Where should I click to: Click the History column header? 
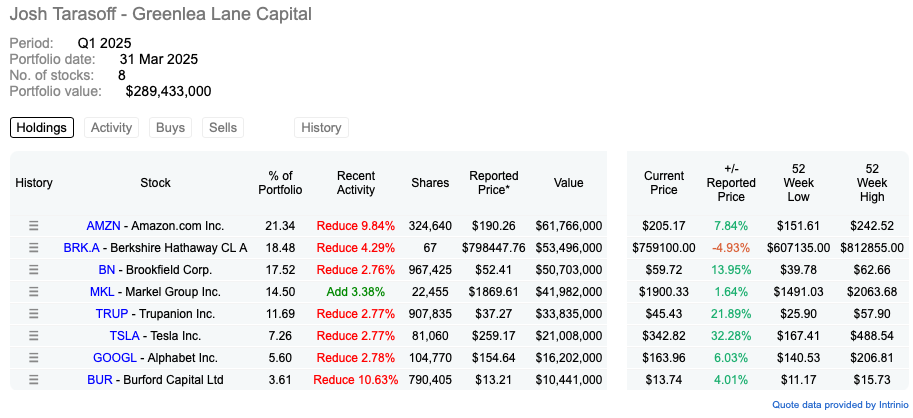coord(34,183)
